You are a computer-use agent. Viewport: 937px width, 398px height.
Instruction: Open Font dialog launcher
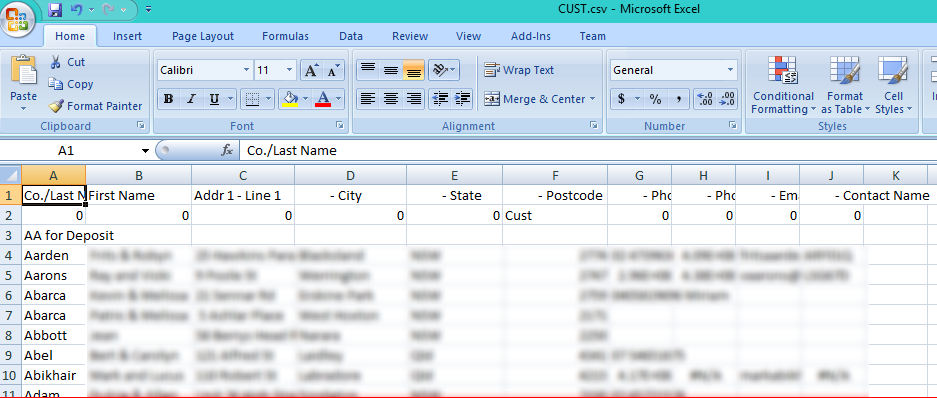(x=339, y=125)
